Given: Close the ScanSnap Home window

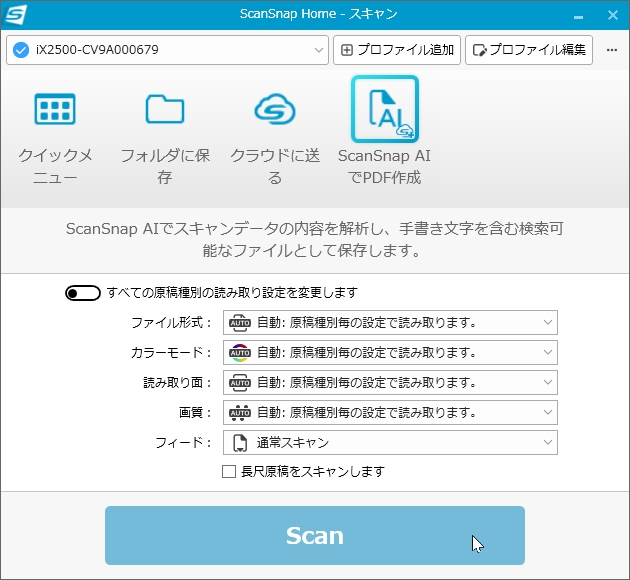Looking at the screenshot, I should click(x=613, y=15).
